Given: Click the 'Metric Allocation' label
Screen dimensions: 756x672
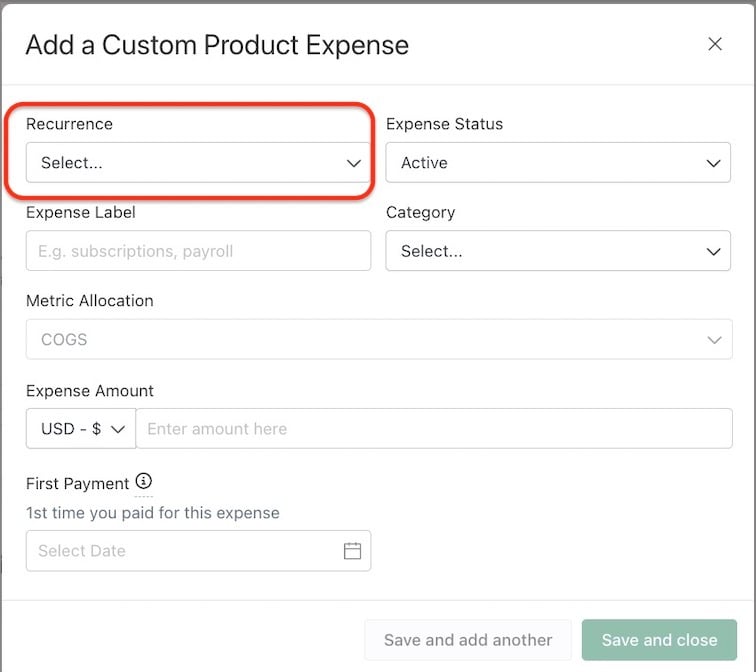Looking at the screenshot, I should tap(90, 301).
